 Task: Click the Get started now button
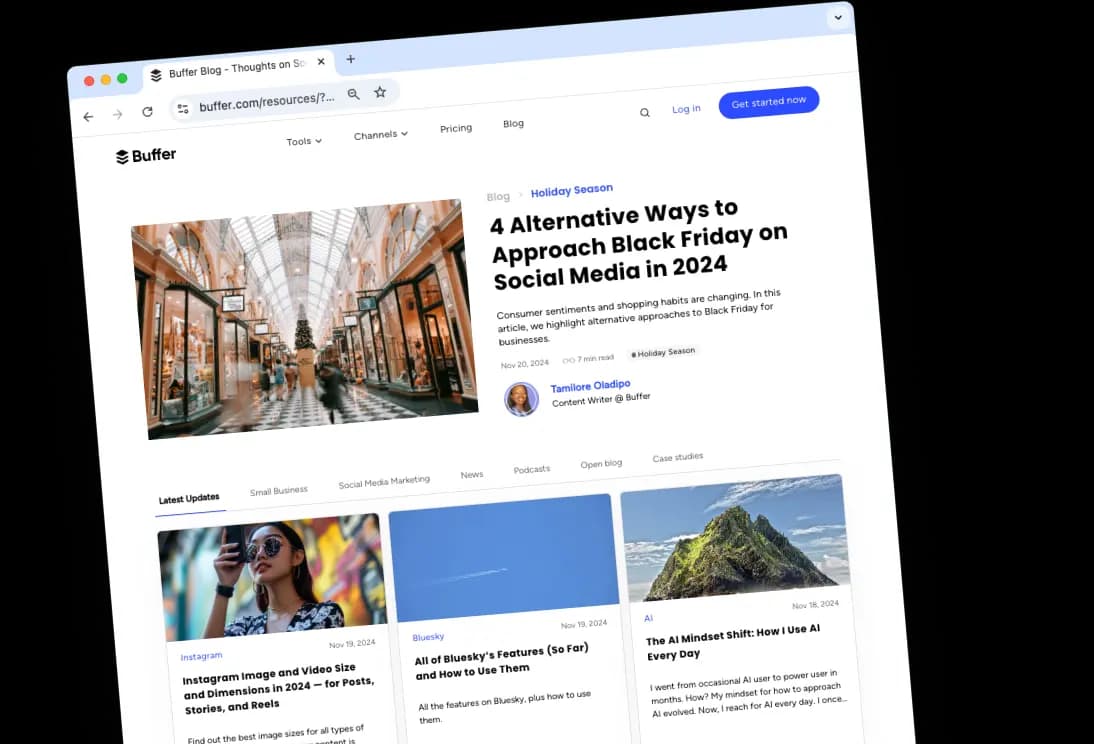[x=768, y=102]
